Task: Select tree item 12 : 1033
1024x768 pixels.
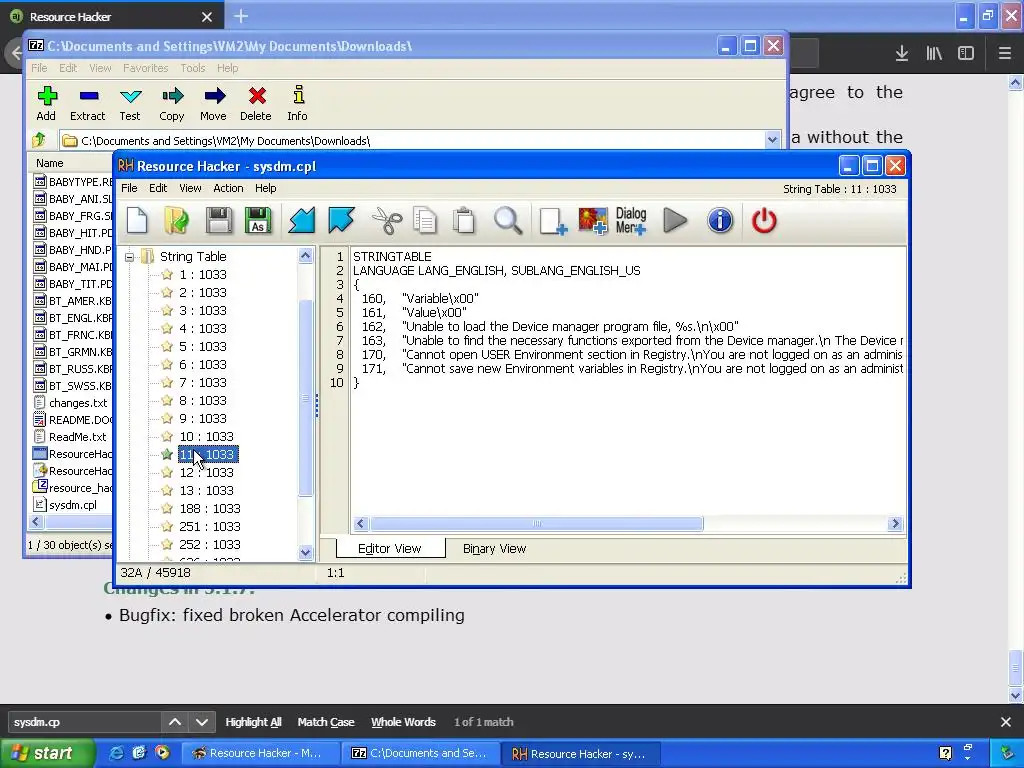Action: point(206,472)
